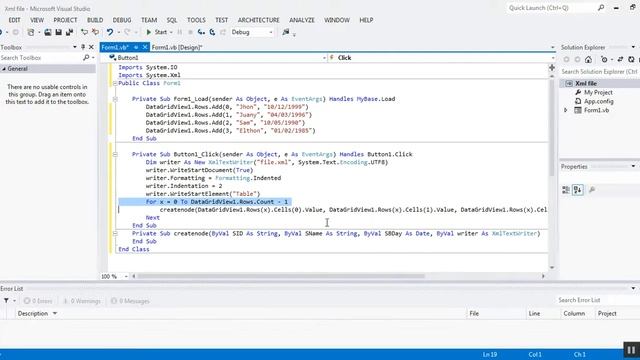Open the TOOLS menu
The height and width of the screenshot is (360, 640).
pyautogui.click(x=196, y=20)
